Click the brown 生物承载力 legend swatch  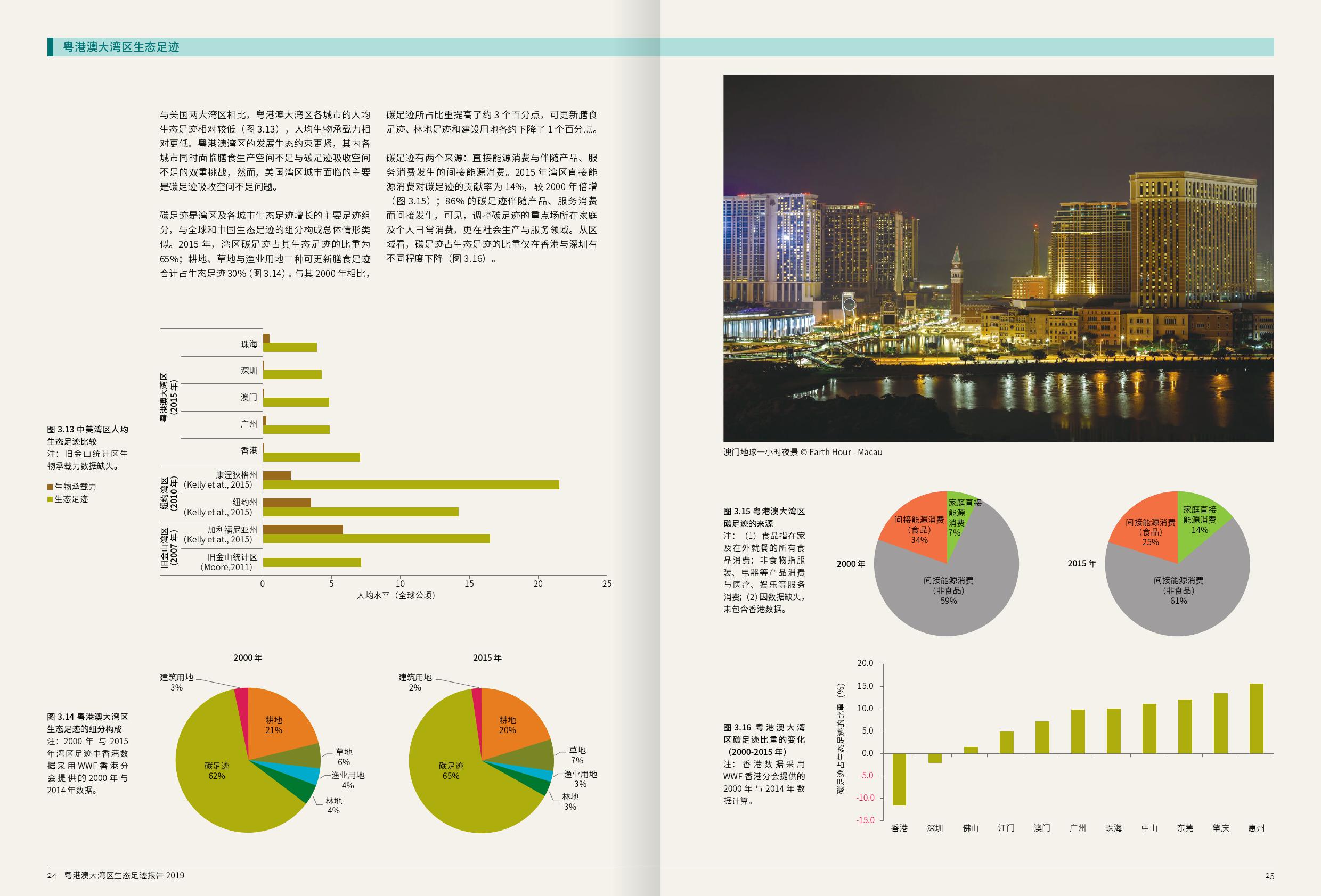click(x=50, y=487)
